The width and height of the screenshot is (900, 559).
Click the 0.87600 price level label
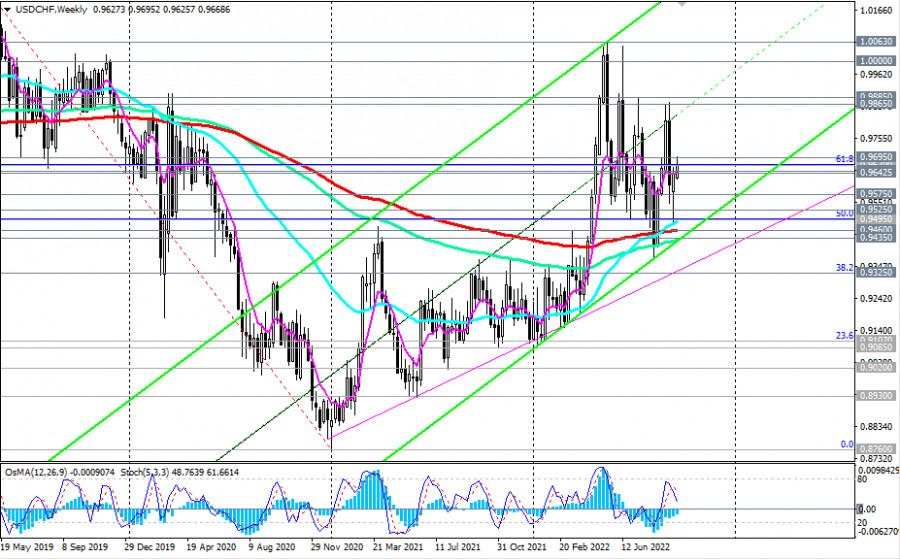pyautogui.click(x=876, y=449)
